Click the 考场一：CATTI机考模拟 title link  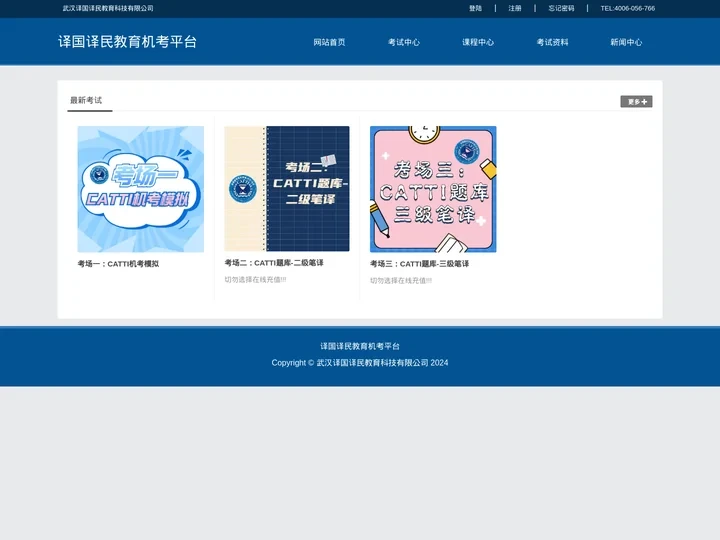click(118, 264)
